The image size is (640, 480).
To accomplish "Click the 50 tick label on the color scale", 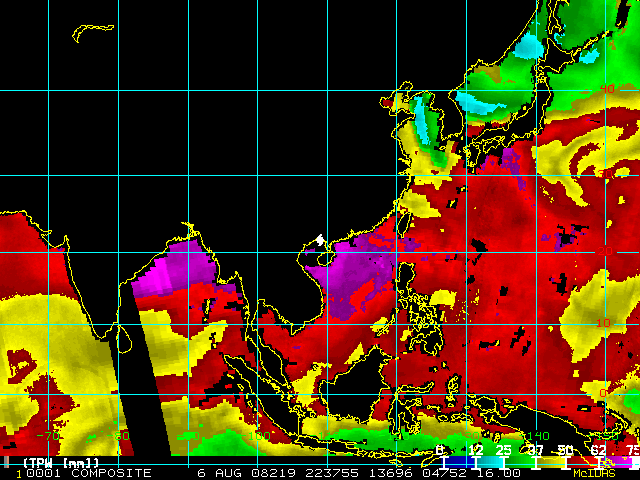I will click(x=568, y=452).
